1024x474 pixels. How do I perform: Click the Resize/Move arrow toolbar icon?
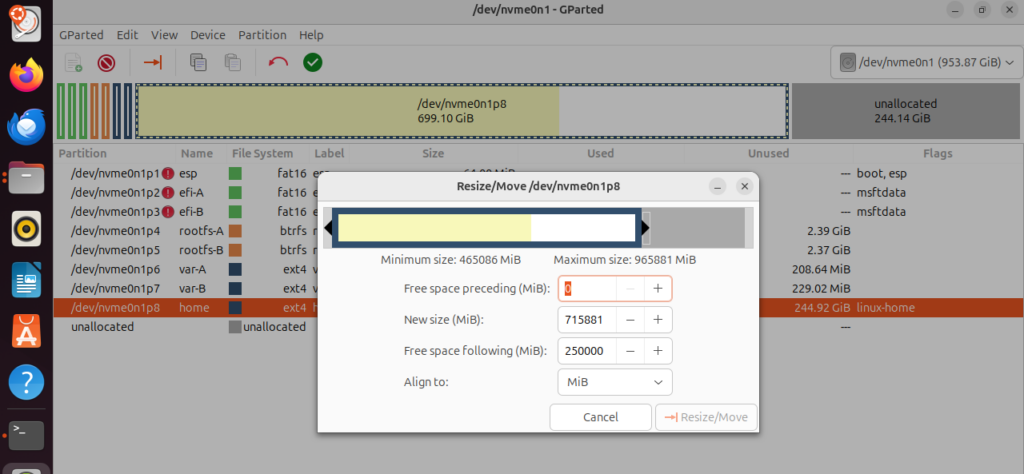[x=152, y=63]
